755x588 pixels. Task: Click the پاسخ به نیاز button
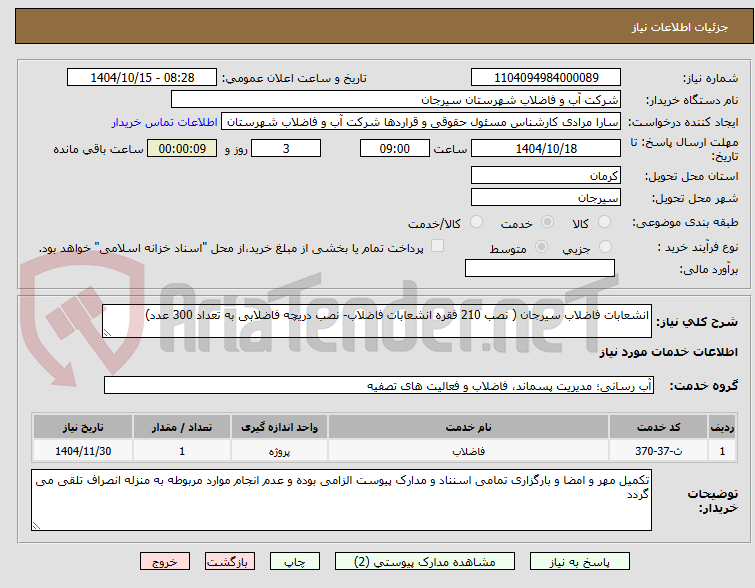(580, 562)
